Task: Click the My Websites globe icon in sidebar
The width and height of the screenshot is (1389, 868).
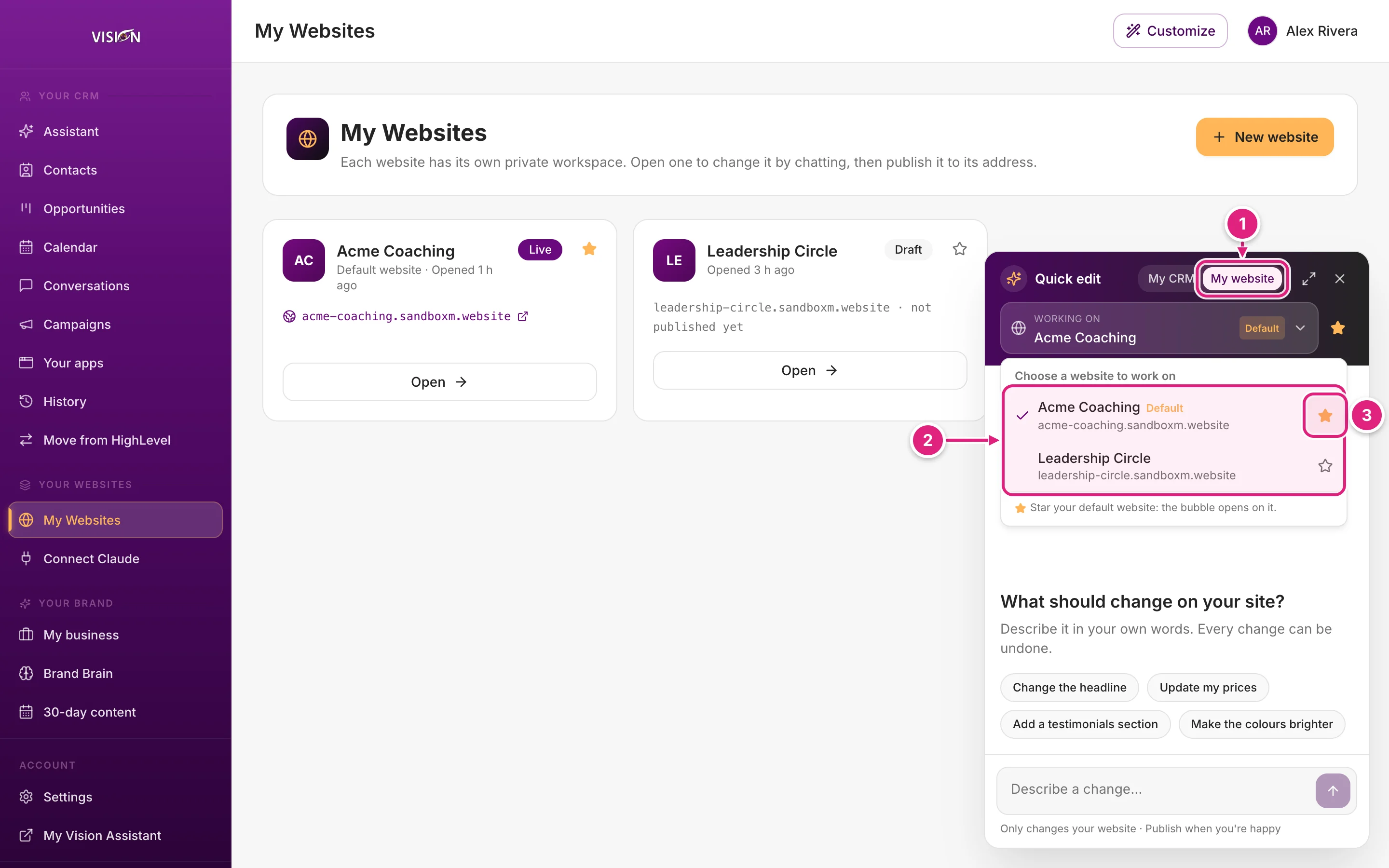Action: 26,520
